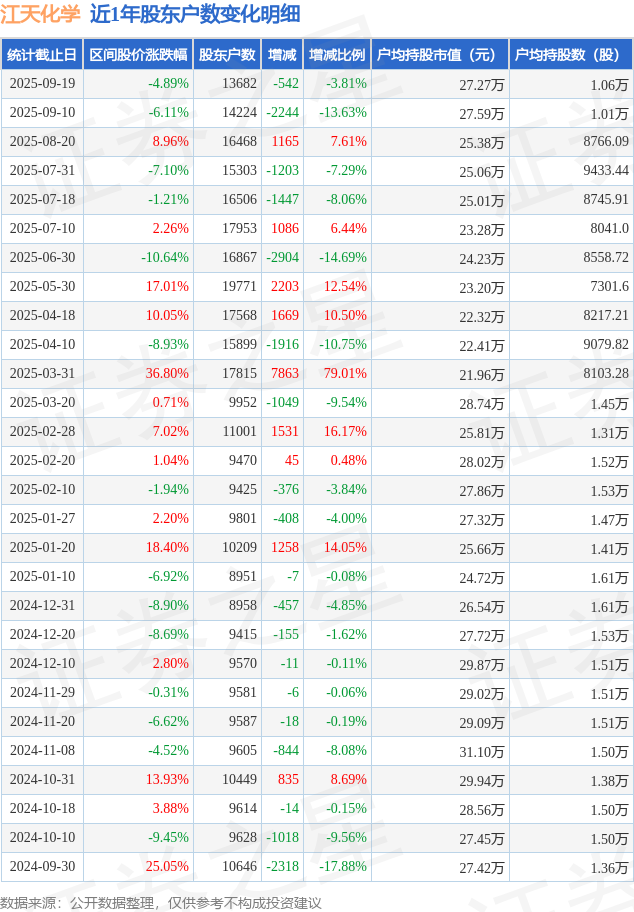Viewport: 634px width, 912px height.
Task: Click the -10.64% price change cell
Action: pyautogui.click(x=165, y=258)
